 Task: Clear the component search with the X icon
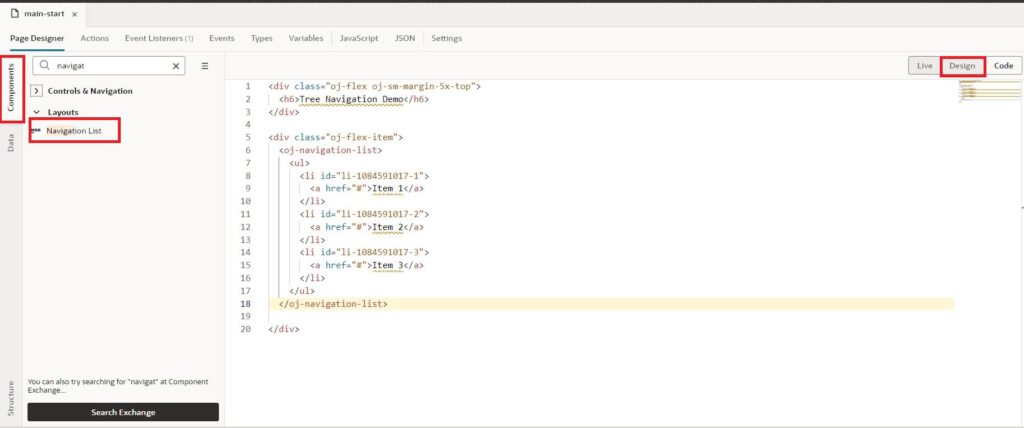tap(177, 66)
